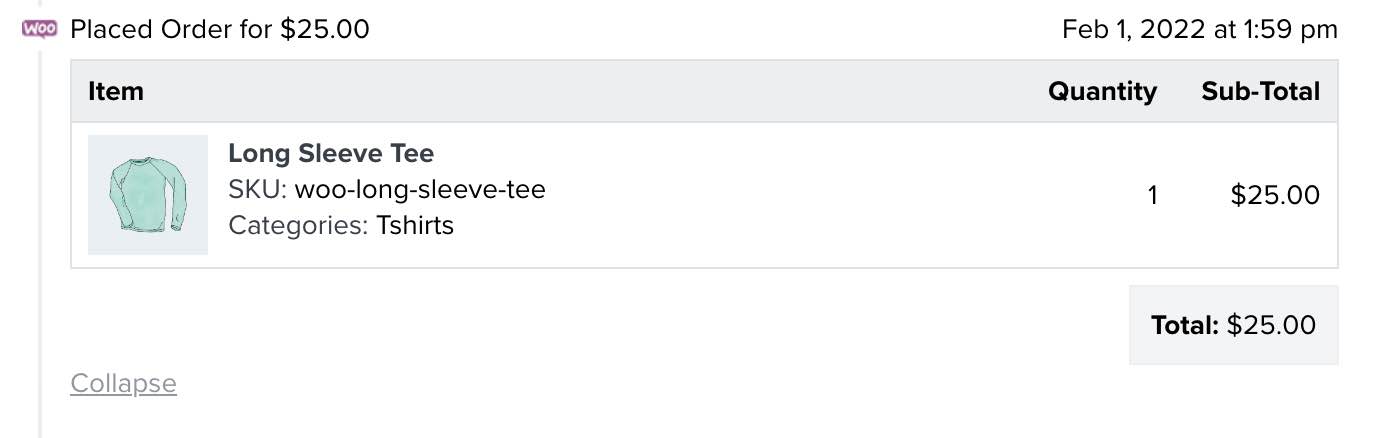The height and width of the screenshot is (438, 1374).
Task: Open the Tshirts category link
Action: point(415,225)
